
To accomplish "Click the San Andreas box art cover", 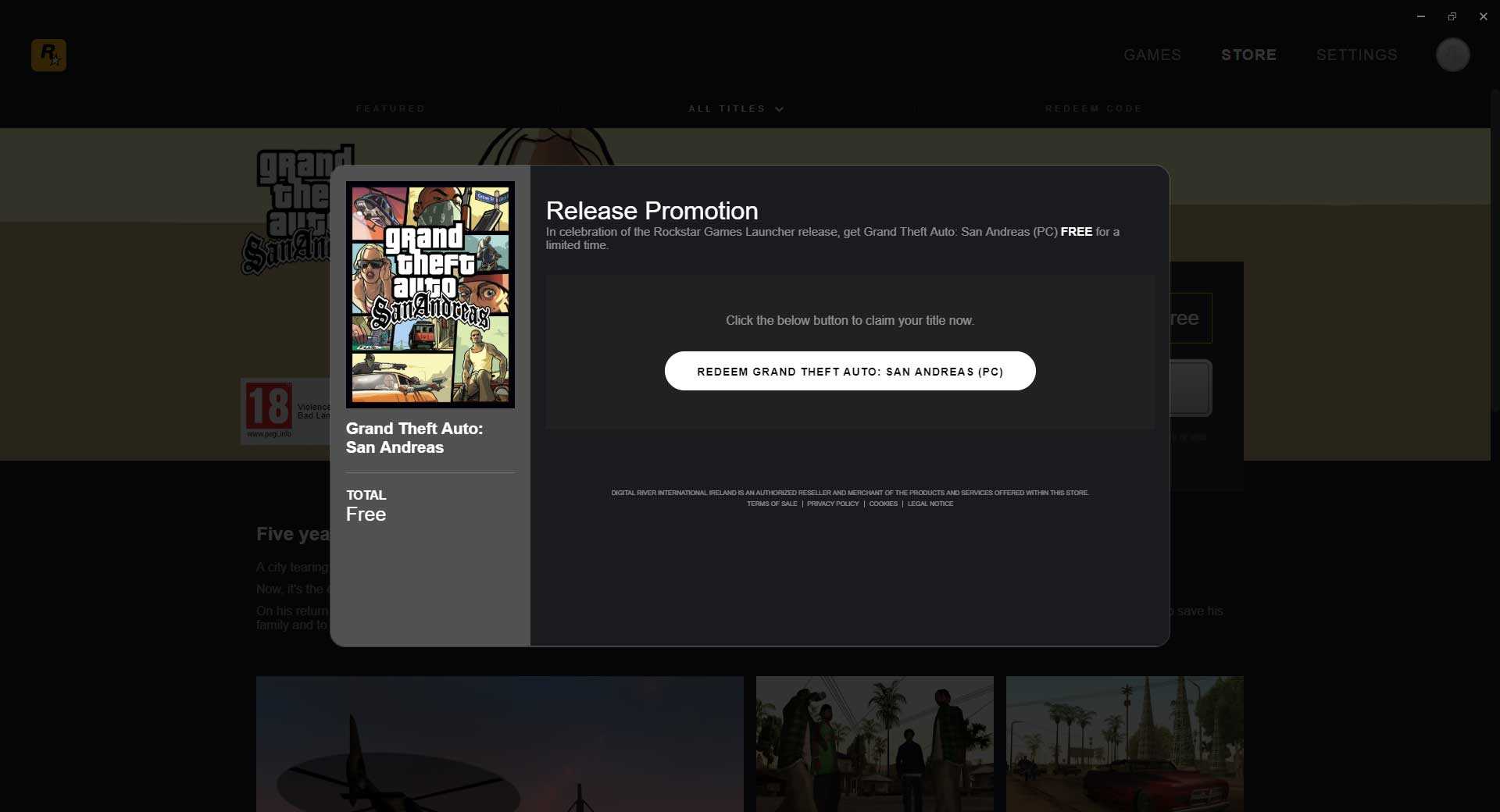I will (x=430, y=294).
